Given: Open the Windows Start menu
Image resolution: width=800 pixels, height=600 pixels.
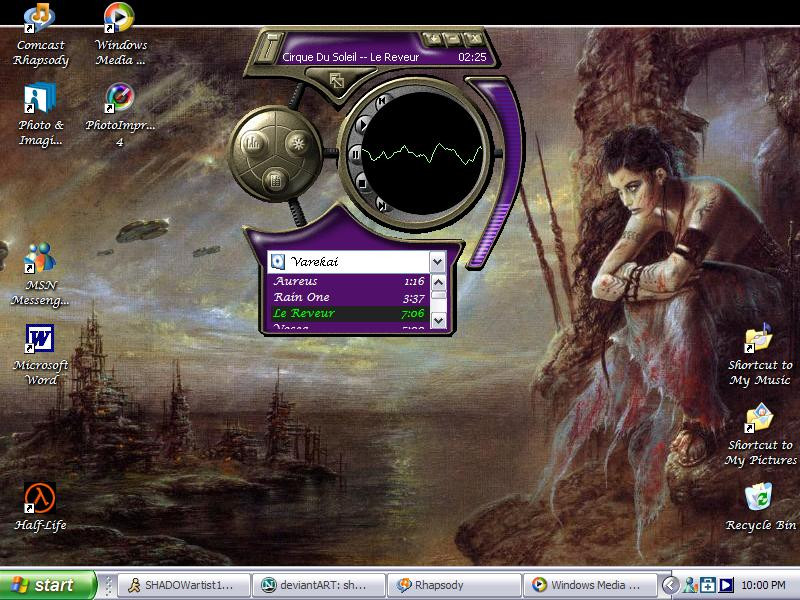Looking at the screenshot, I should coord(47,585).
